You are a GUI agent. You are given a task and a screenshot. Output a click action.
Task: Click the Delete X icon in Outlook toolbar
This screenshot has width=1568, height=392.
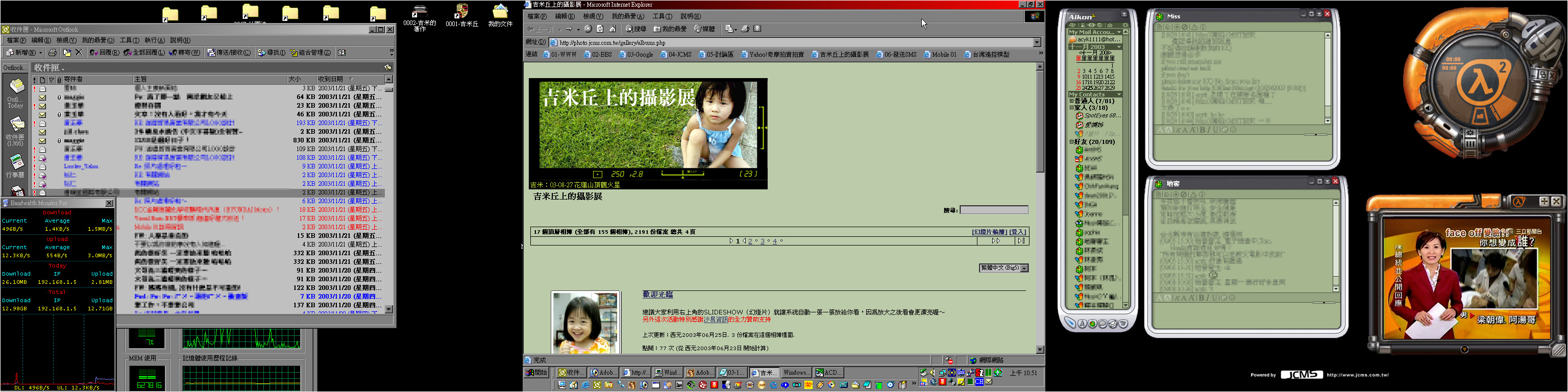point(79,53)
